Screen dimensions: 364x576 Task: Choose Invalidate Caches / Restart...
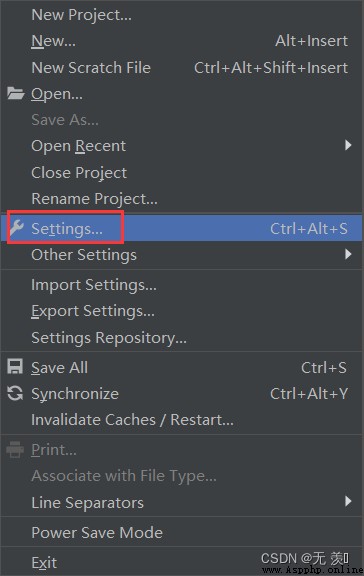click(182, 420)
